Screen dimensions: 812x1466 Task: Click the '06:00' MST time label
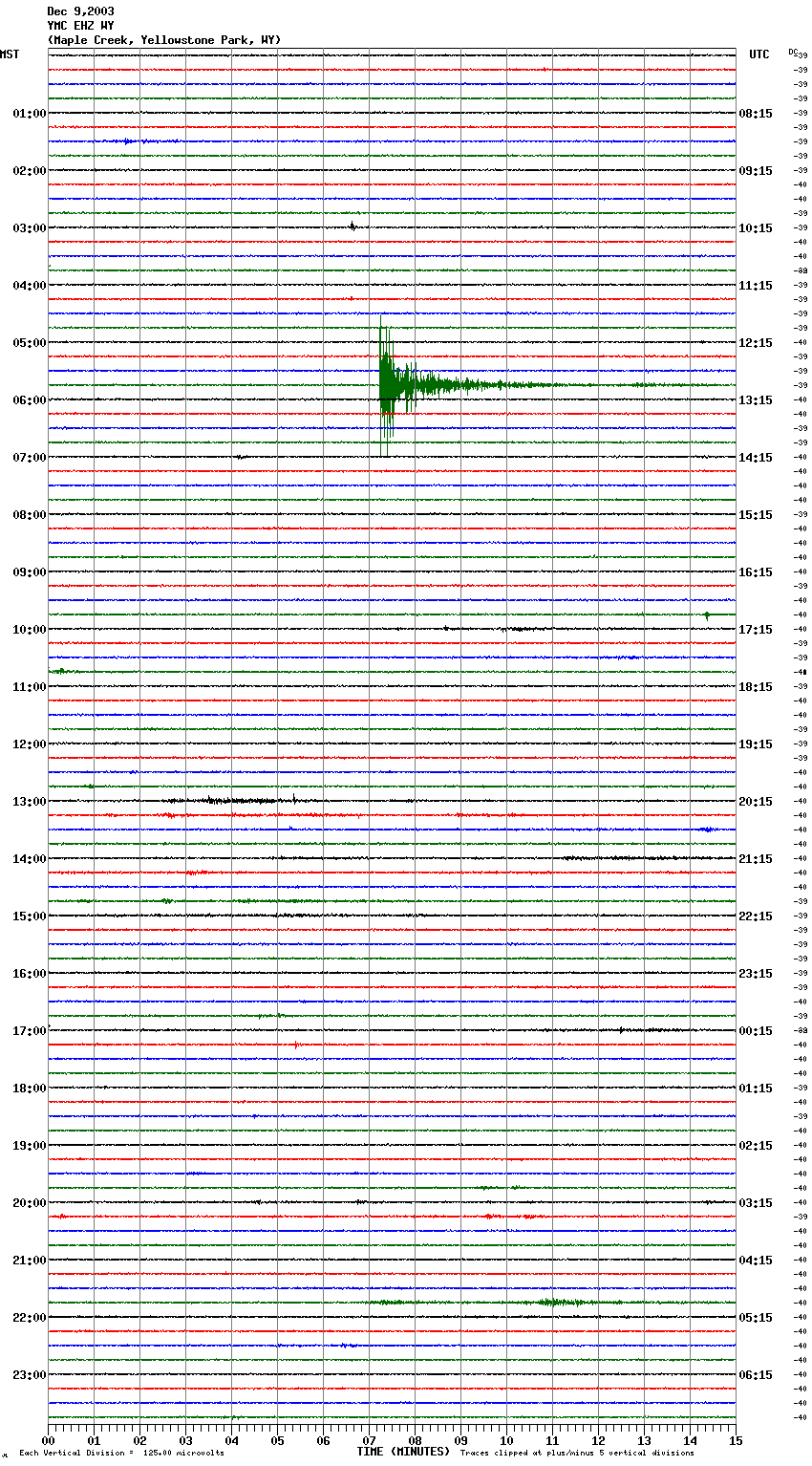click(x=30, y=400)
